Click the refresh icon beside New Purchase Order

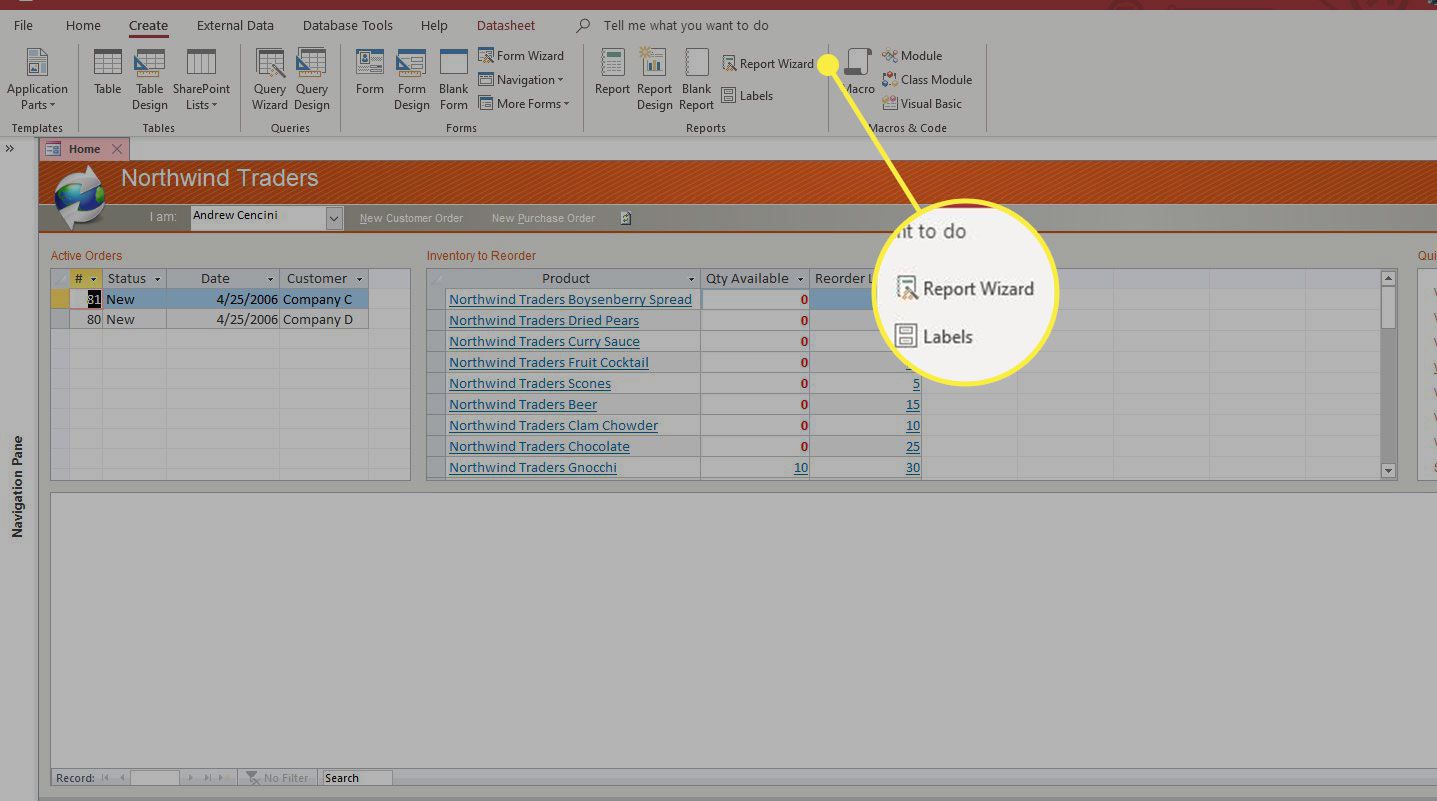[x=626, y=218]
